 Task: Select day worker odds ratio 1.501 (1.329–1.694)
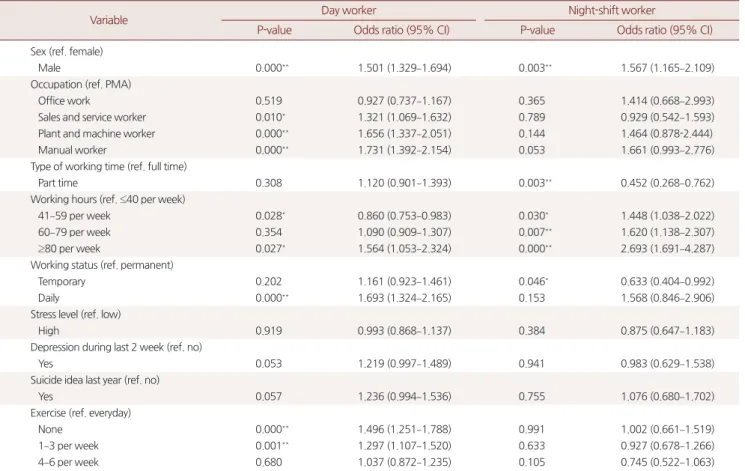pos(404,68)
